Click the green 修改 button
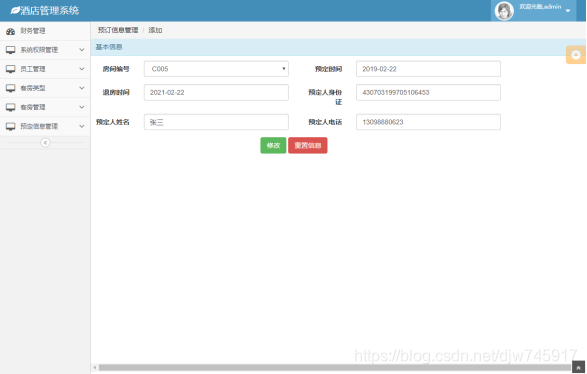 click(x=273, y=145)
